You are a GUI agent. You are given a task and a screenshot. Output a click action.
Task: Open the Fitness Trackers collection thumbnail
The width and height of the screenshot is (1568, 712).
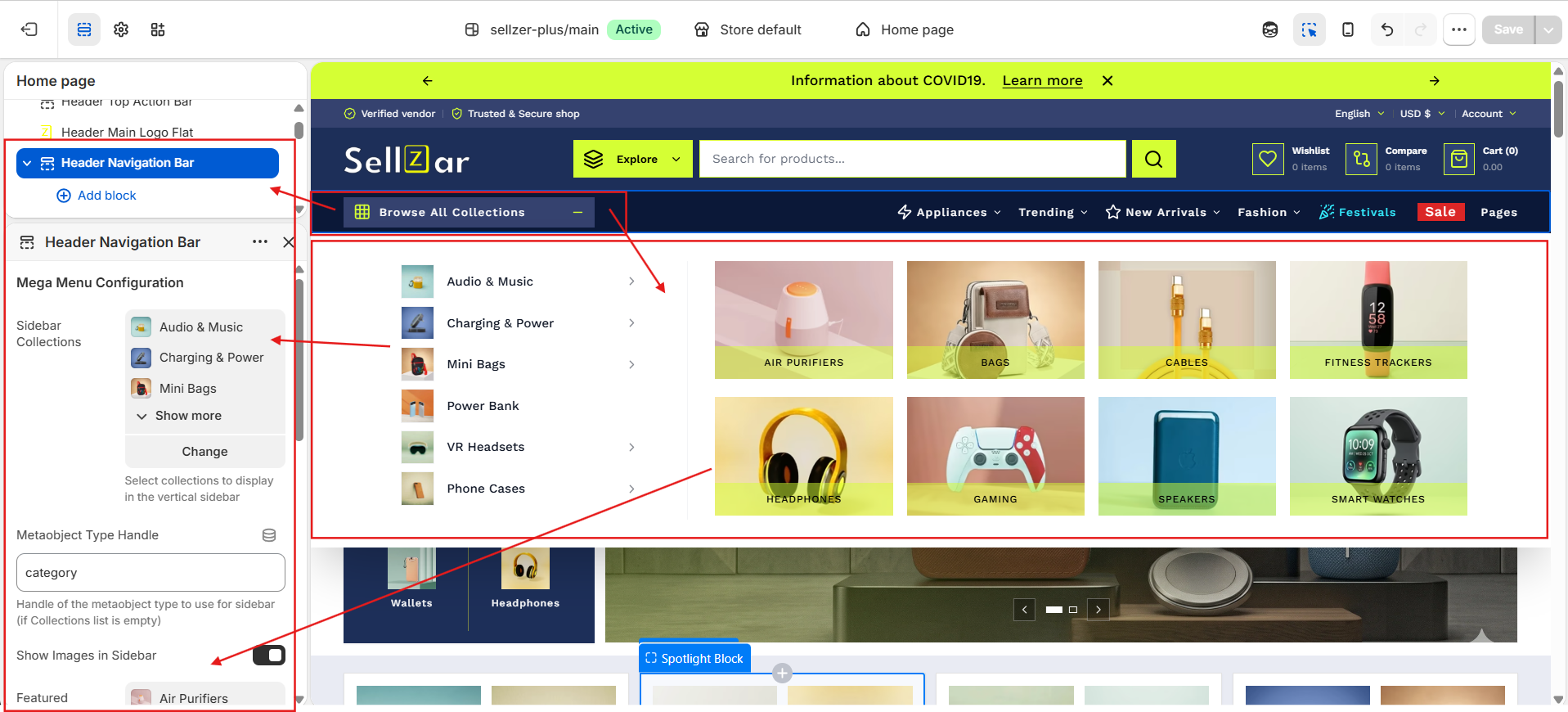pyautogui.click(x=1378, y=320)
